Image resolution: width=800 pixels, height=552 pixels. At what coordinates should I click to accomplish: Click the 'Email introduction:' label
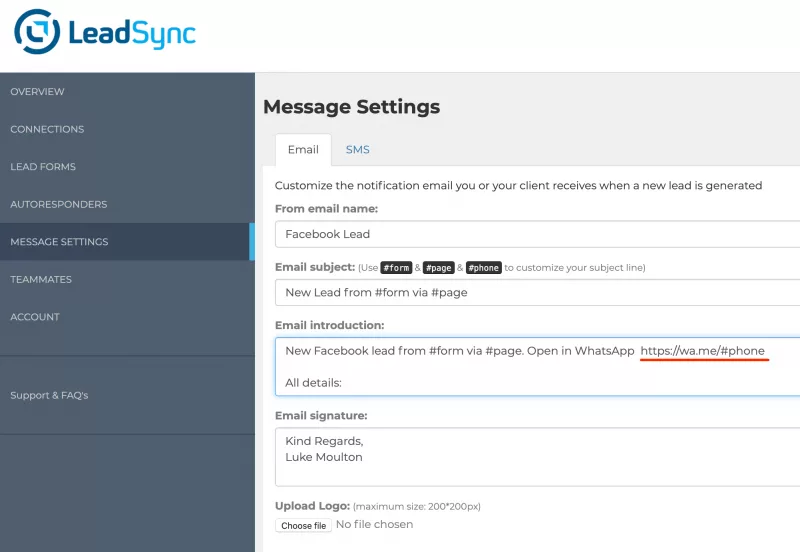point(330,325)
